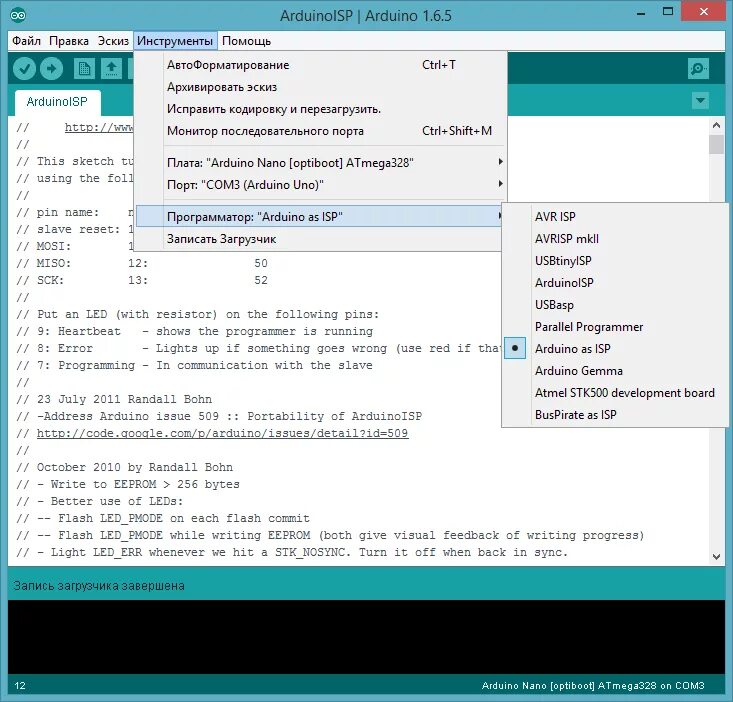Open Монитор последовательного порта
The height and width of the screenshot is (702, 733).
(x=321, y=131)
